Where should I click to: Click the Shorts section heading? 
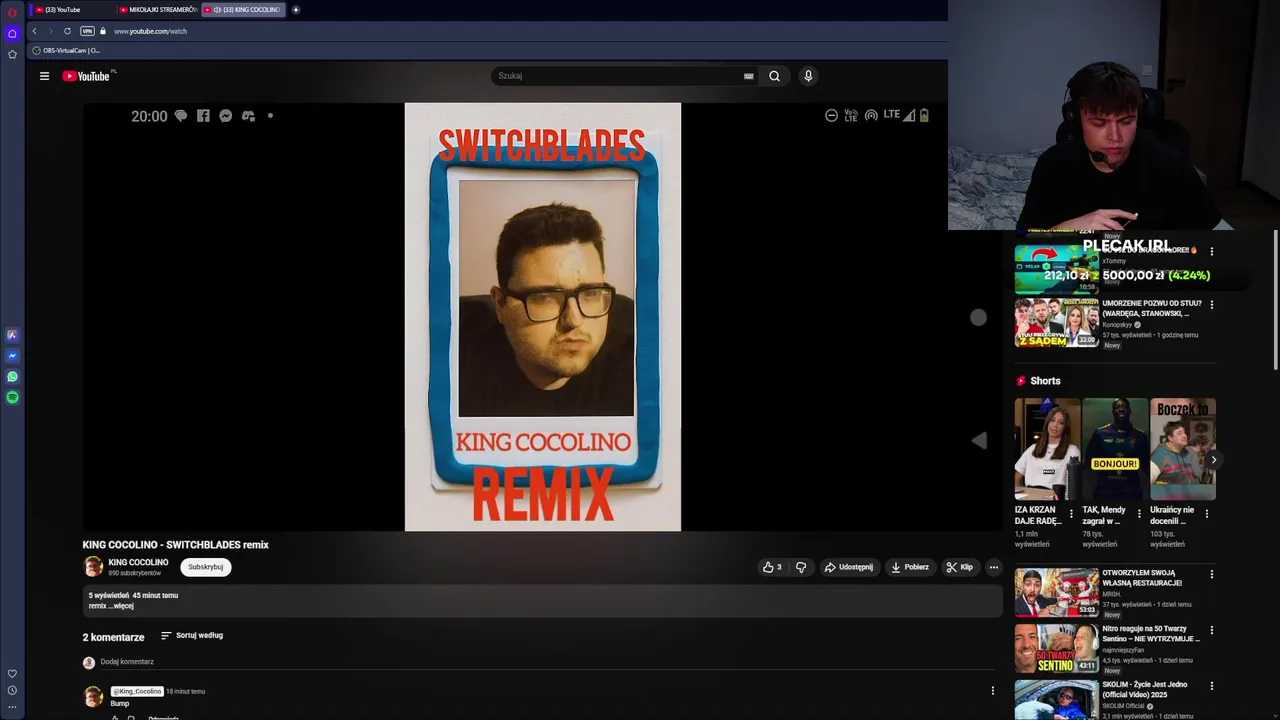[x=1045, y=381]
